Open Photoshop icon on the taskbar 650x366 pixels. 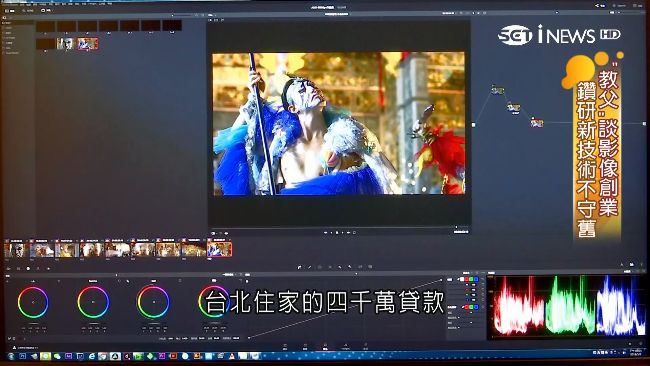(22, 356)
